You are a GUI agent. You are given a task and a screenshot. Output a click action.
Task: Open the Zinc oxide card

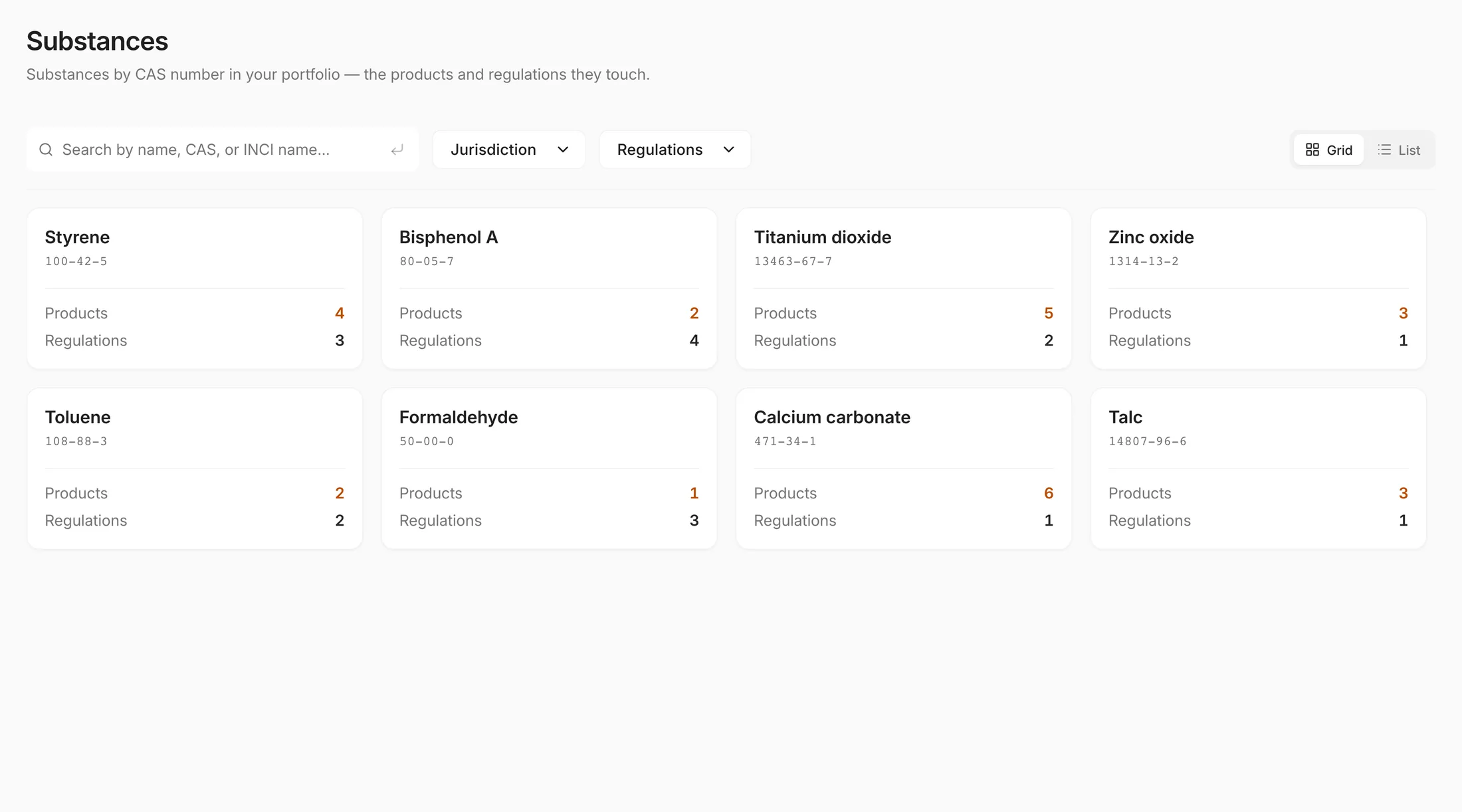(1258, 288)
